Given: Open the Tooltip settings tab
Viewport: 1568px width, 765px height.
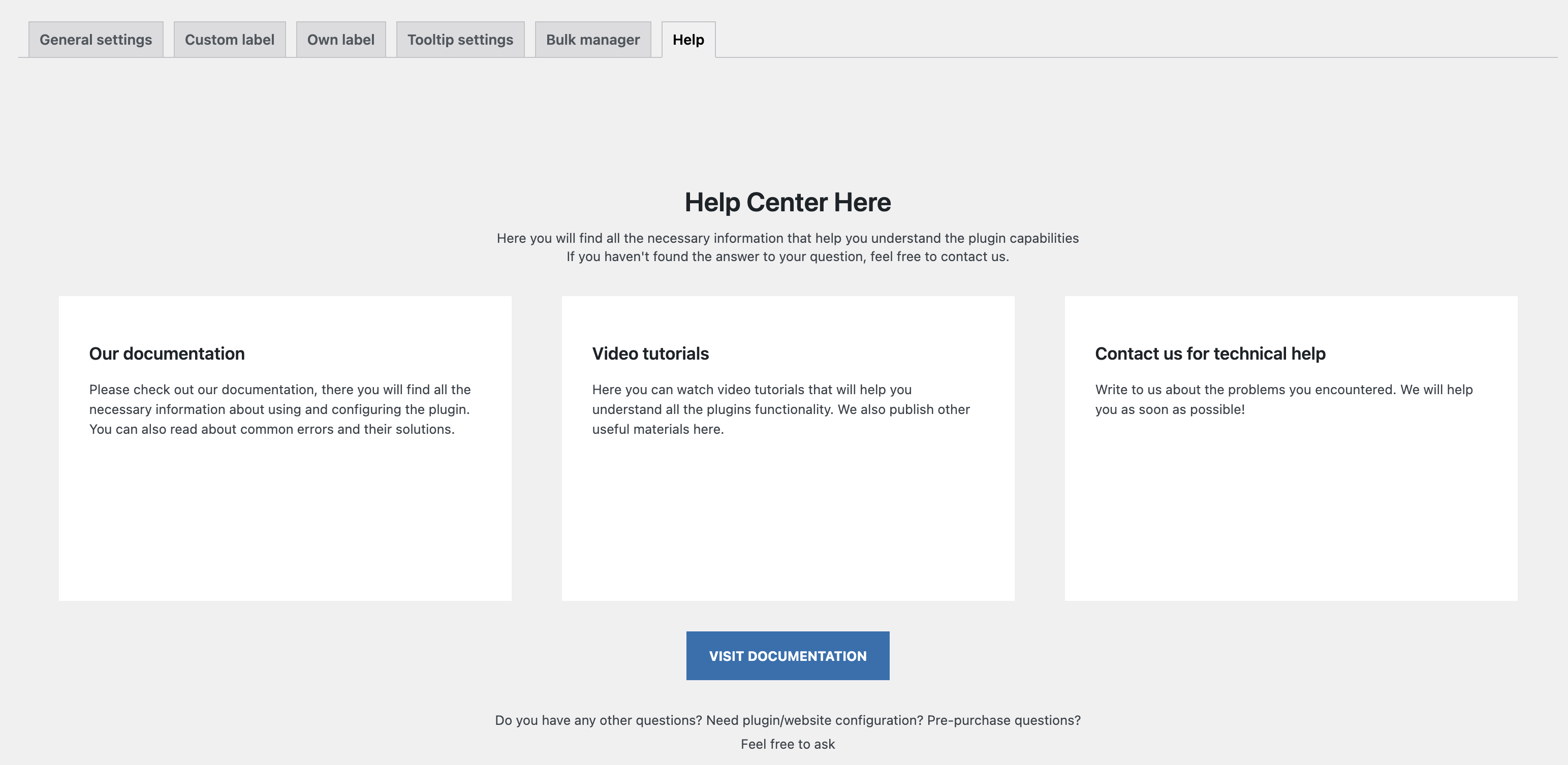Looking at the screenshot, I should 460,40.
